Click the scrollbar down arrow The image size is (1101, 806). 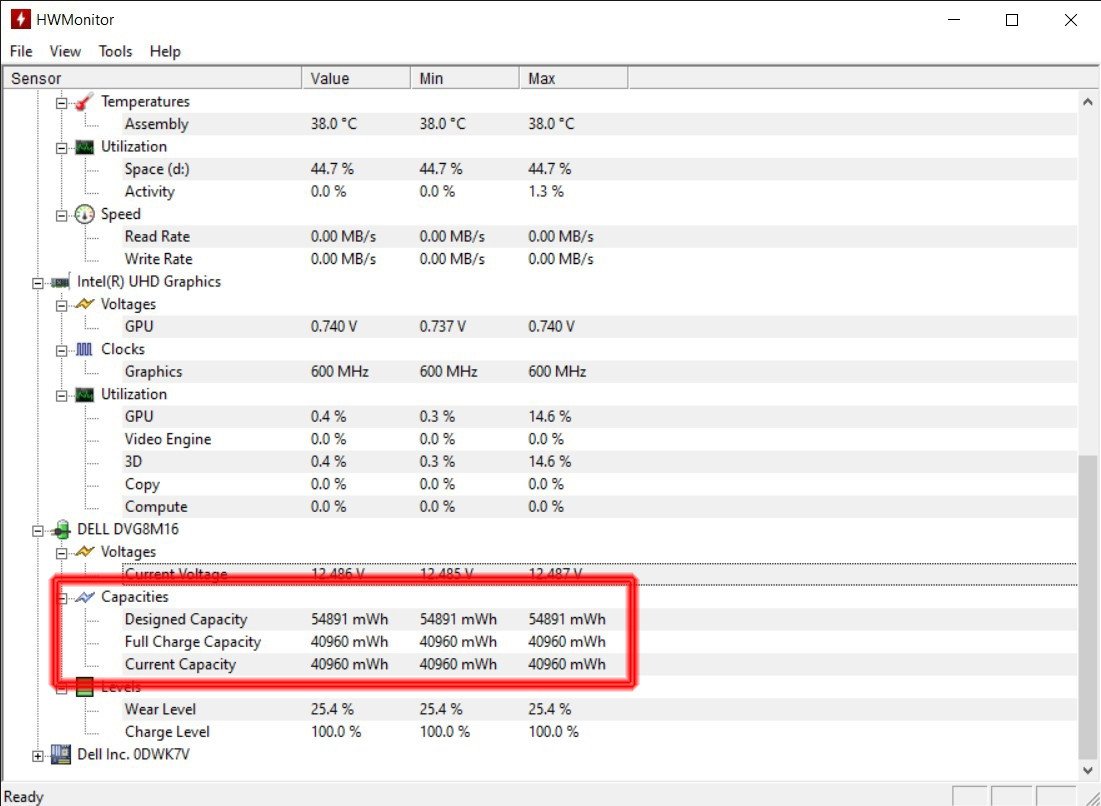[1088, 770]
